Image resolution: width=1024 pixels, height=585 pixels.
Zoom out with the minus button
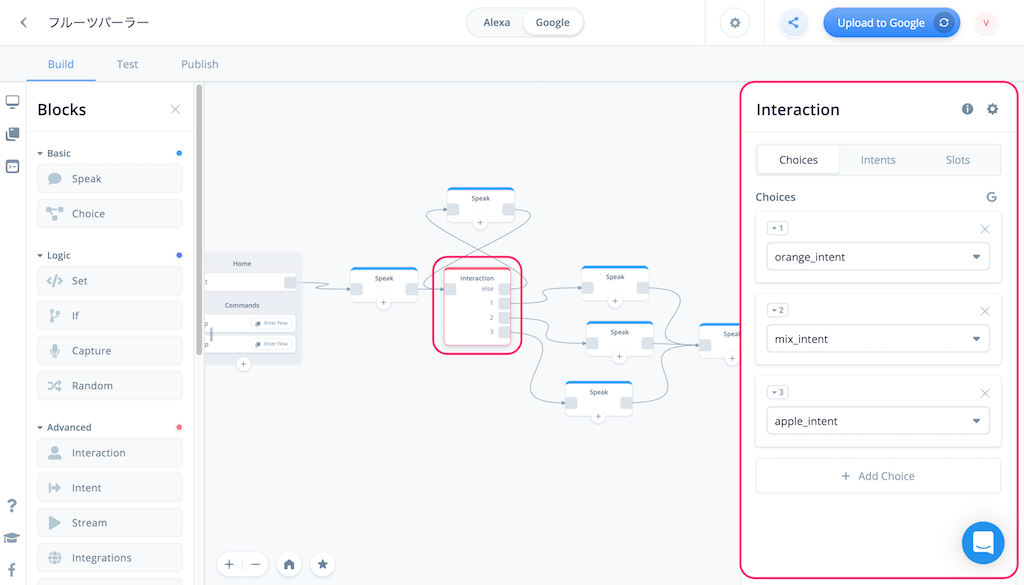click(x=255, y=564)
